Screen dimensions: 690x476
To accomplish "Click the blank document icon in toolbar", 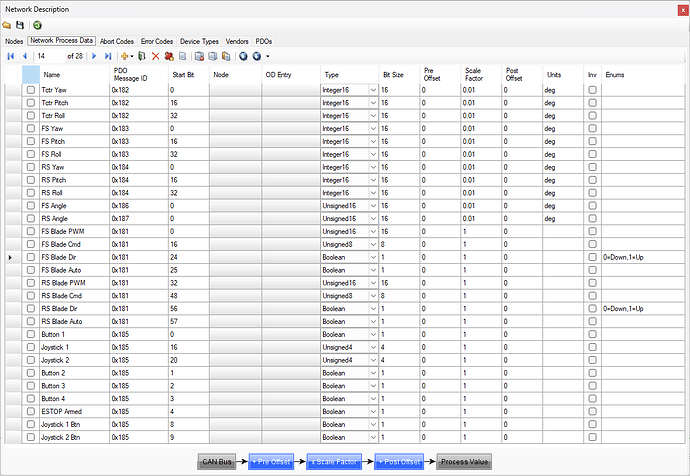I will 182,56.
